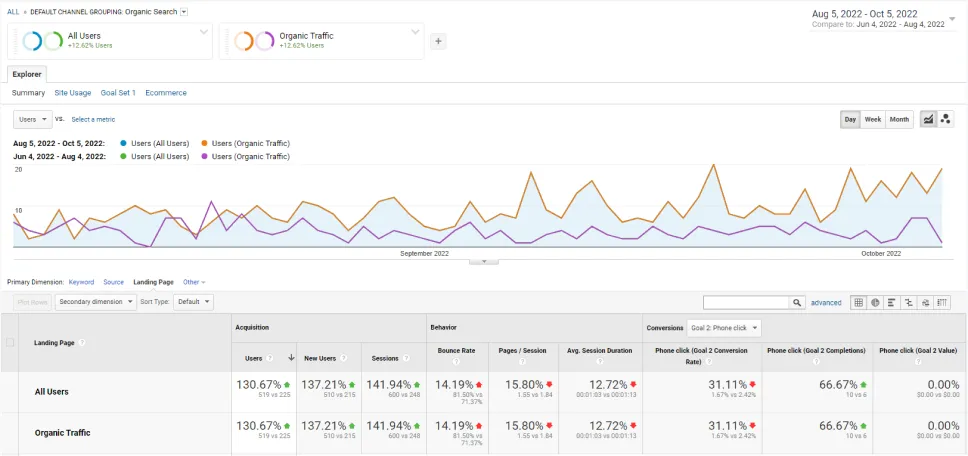This screenshot has height=456, width=968.
Task: Click the search magnifier icon in table filter
Action: [798, 303]
